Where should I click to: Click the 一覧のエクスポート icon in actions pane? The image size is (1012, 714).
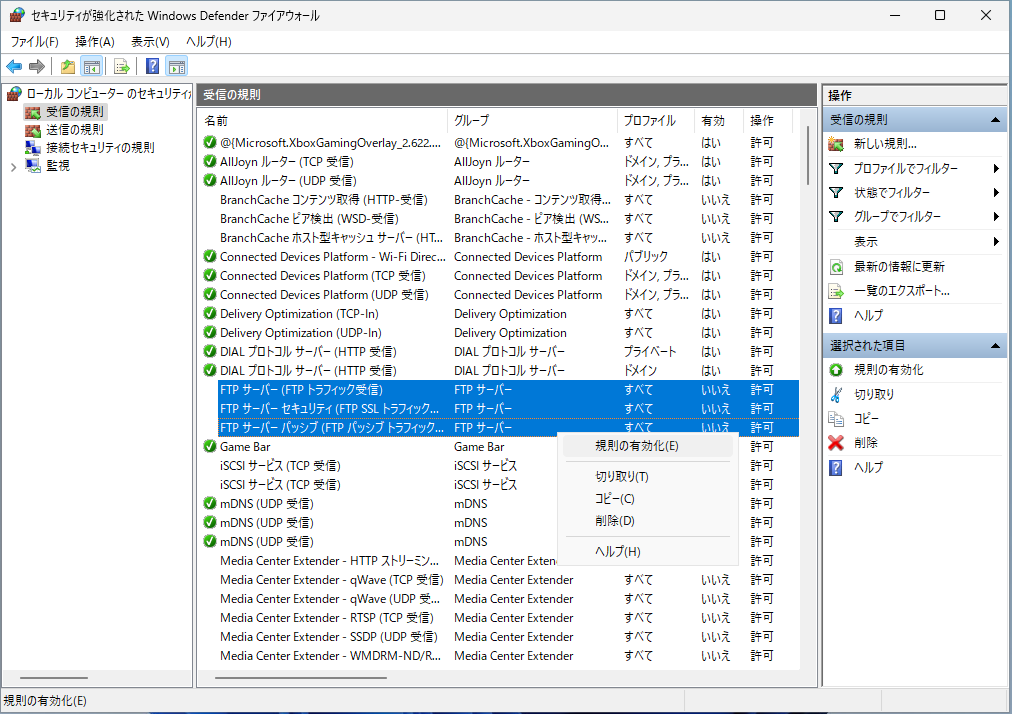click(836, 291)
